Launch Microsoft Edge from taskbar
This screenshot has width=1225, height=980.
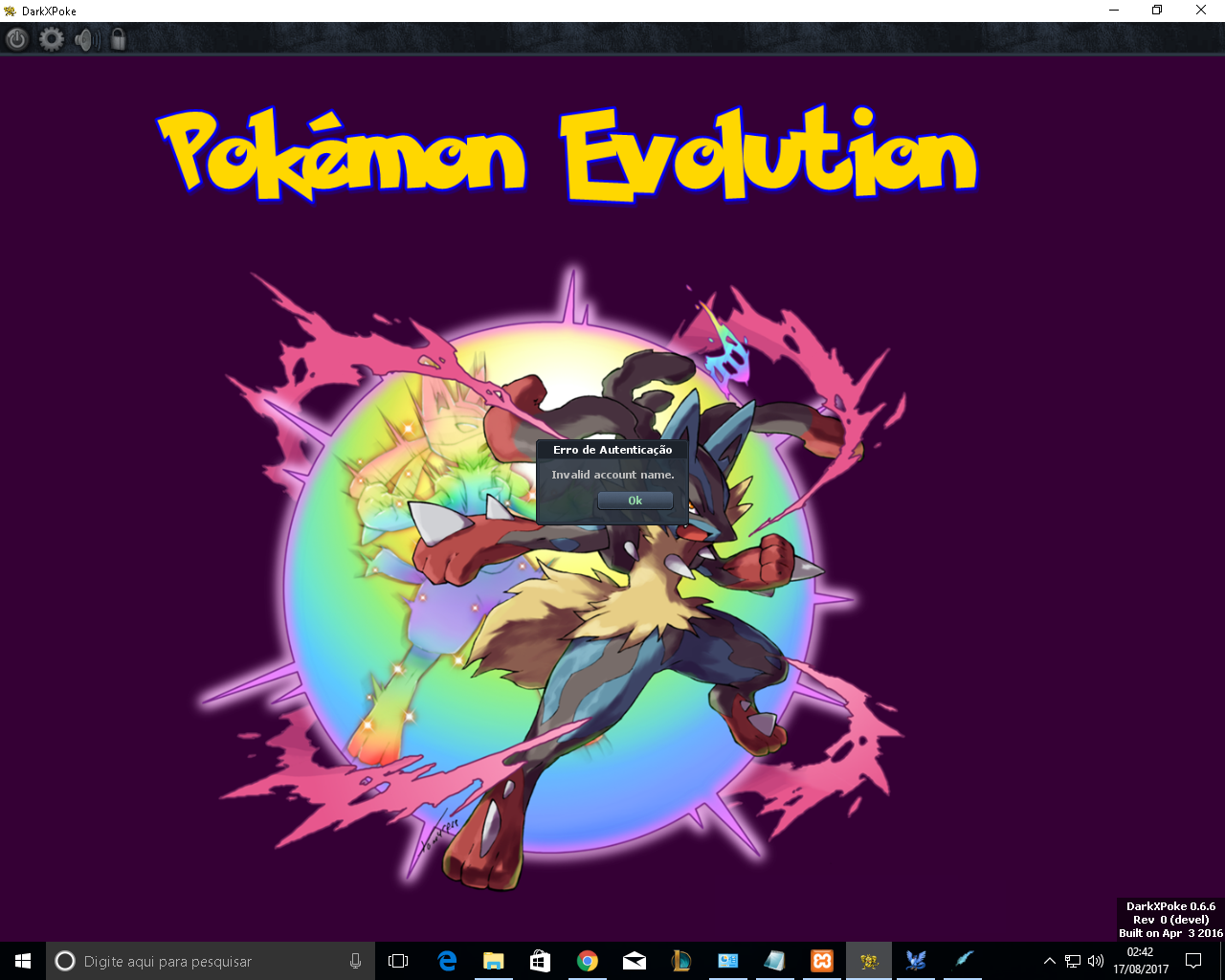[x=447, y=961]
